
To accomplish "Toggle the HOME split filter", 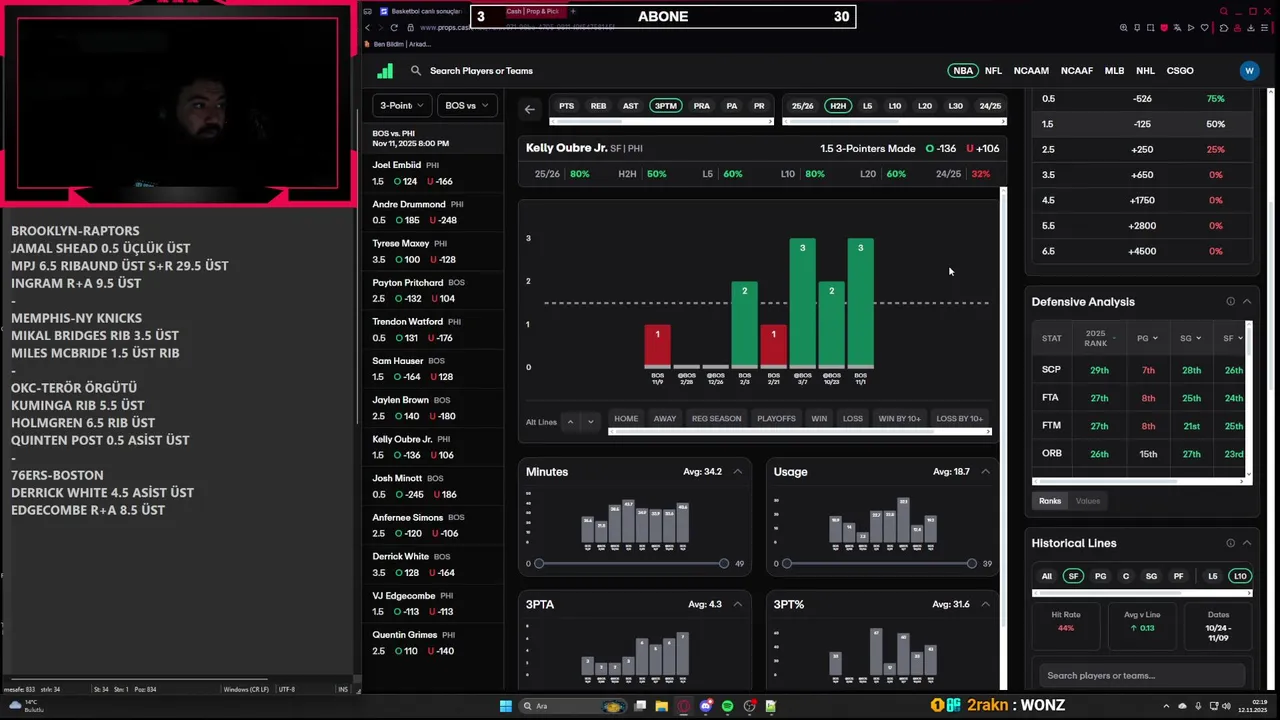I will click(x=626, y=419).
